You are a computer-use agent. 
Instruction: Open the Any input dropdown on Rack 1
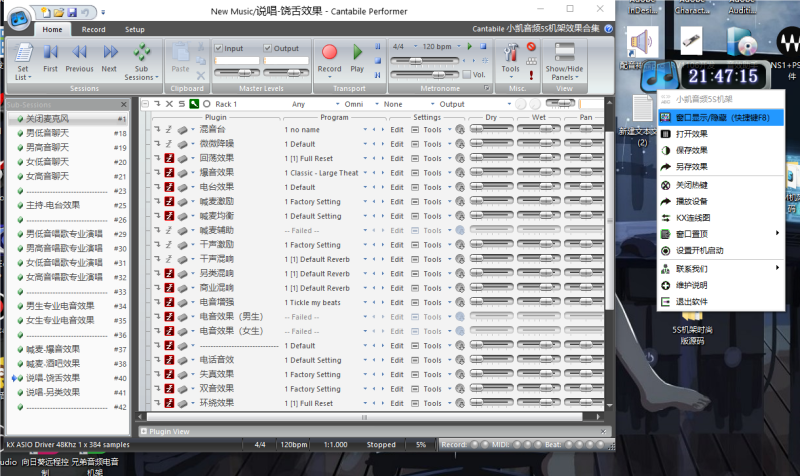pyautogui.click(x=337, y=104)
